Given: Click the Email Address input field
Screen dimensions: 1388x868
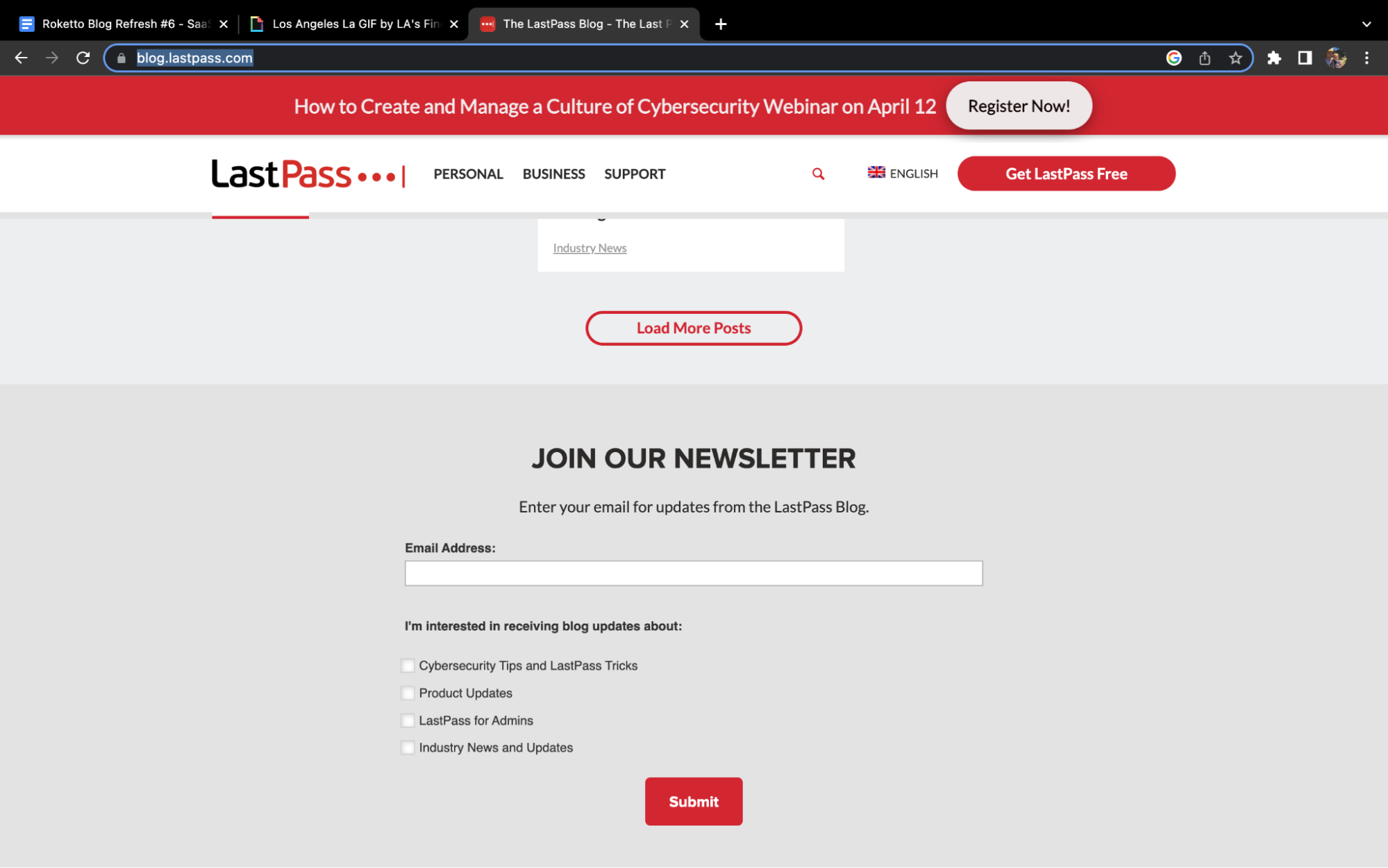Looking at the screenshot, I should 694,573.
